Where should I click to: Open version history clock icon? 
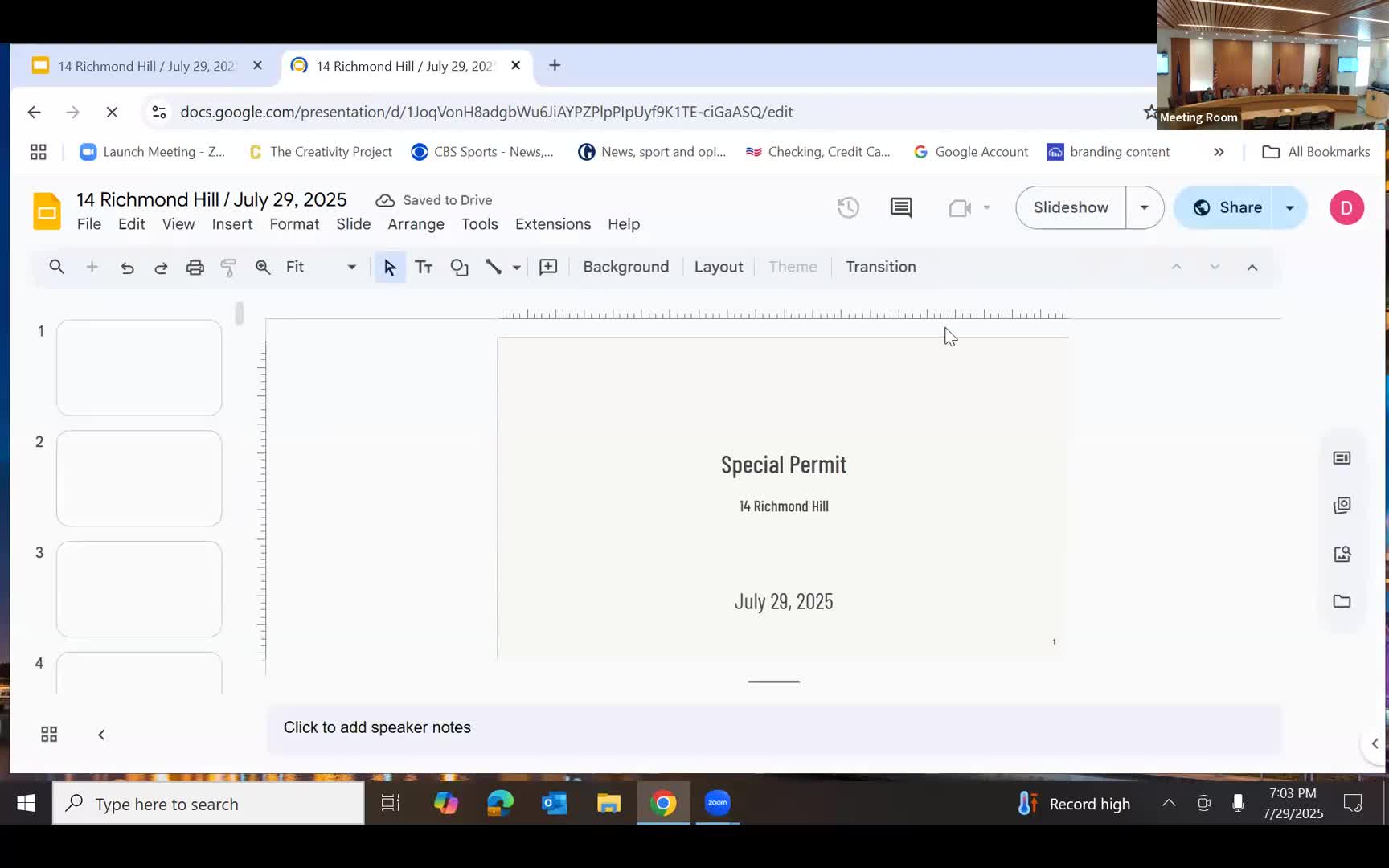(848, 207)
